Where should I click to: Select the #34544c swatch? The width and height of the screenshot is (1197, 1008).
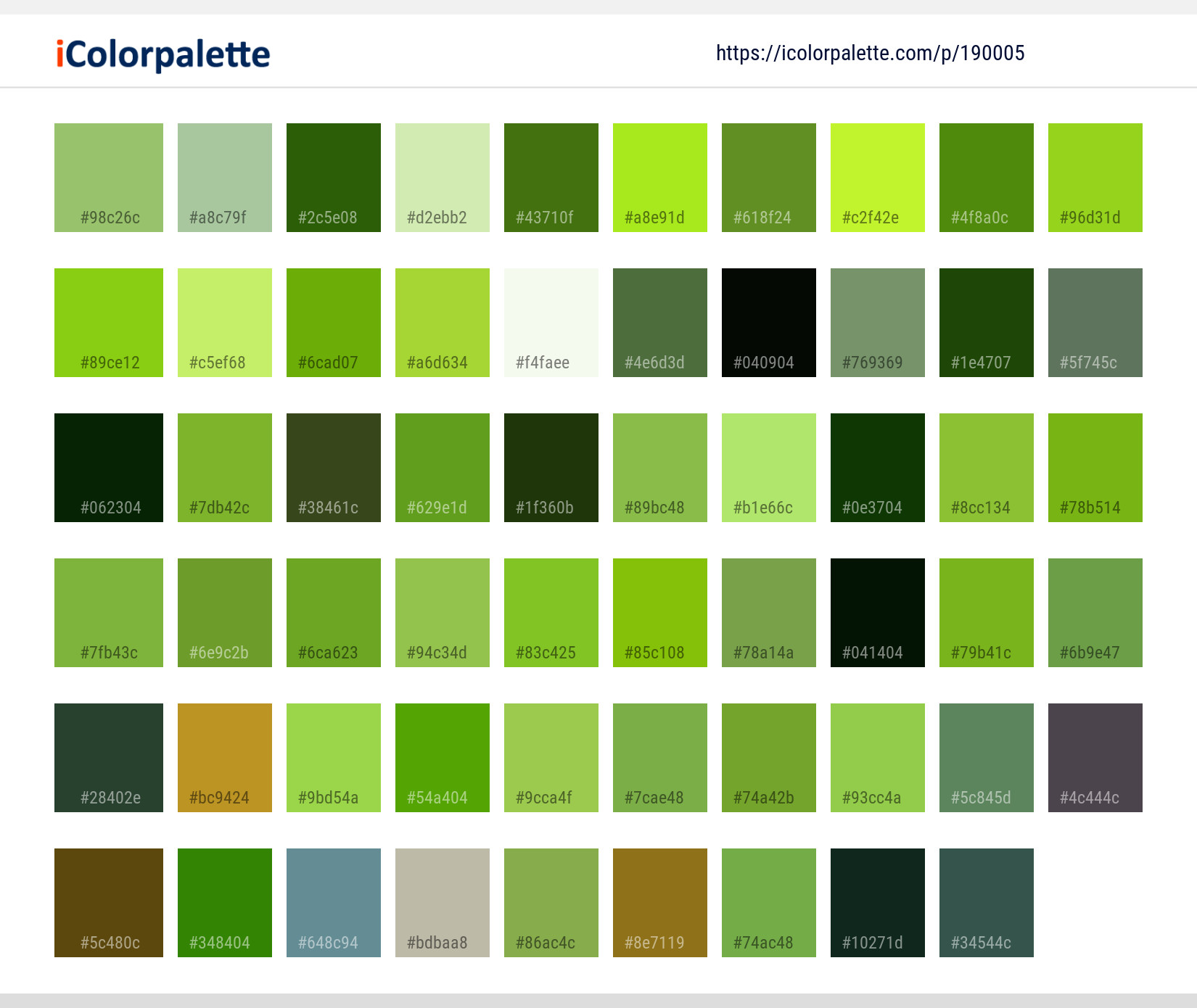(987, 903)
